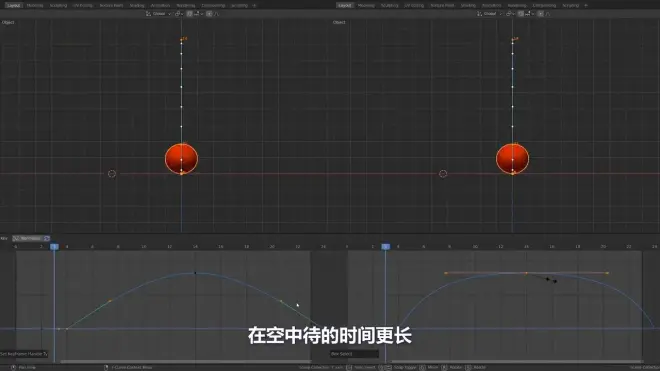Click transform orientation icon in right viewport

coord(479,14)
